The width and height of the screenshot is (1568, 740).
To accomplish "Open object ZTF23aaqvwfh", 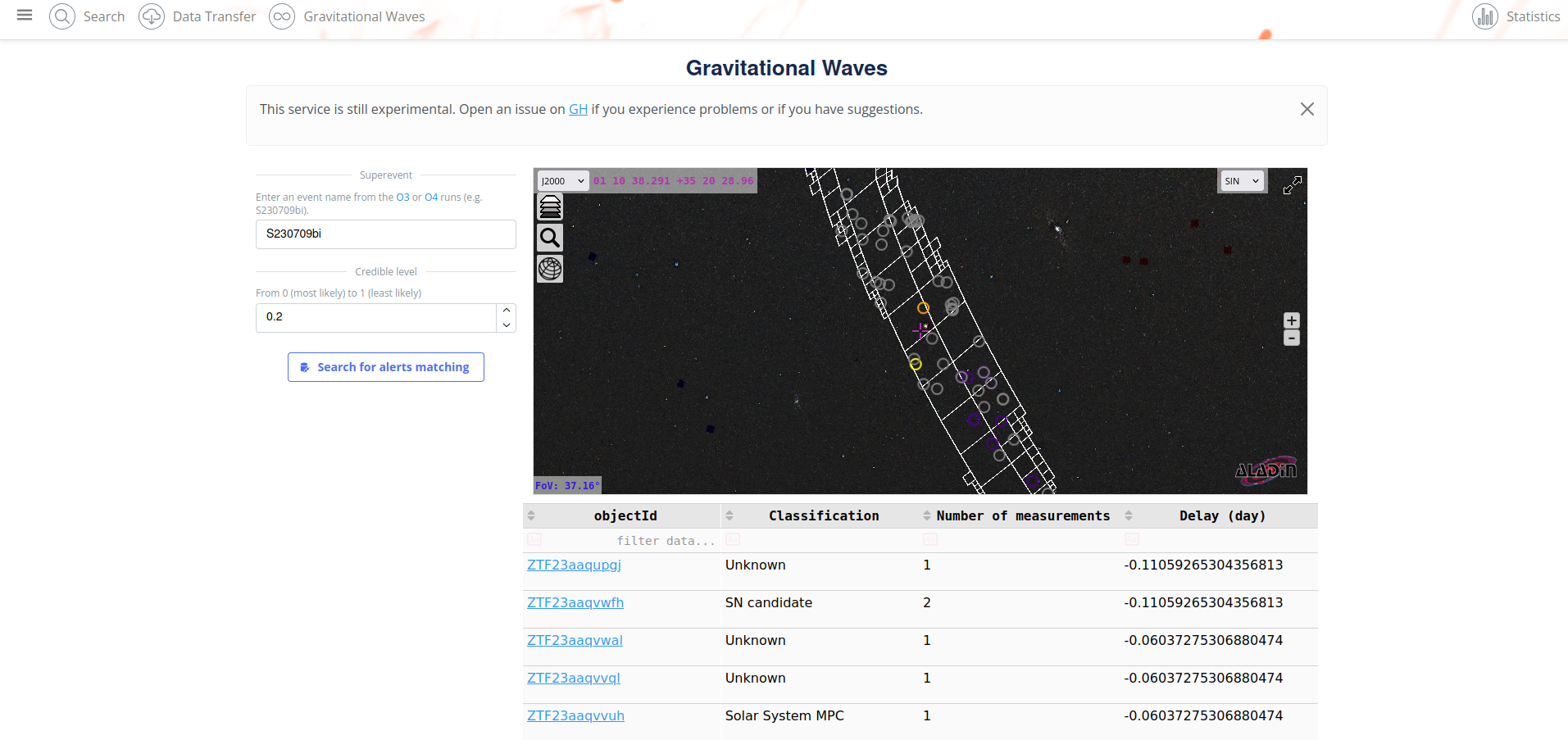I will pyautogui.click(x=575, y=602).
